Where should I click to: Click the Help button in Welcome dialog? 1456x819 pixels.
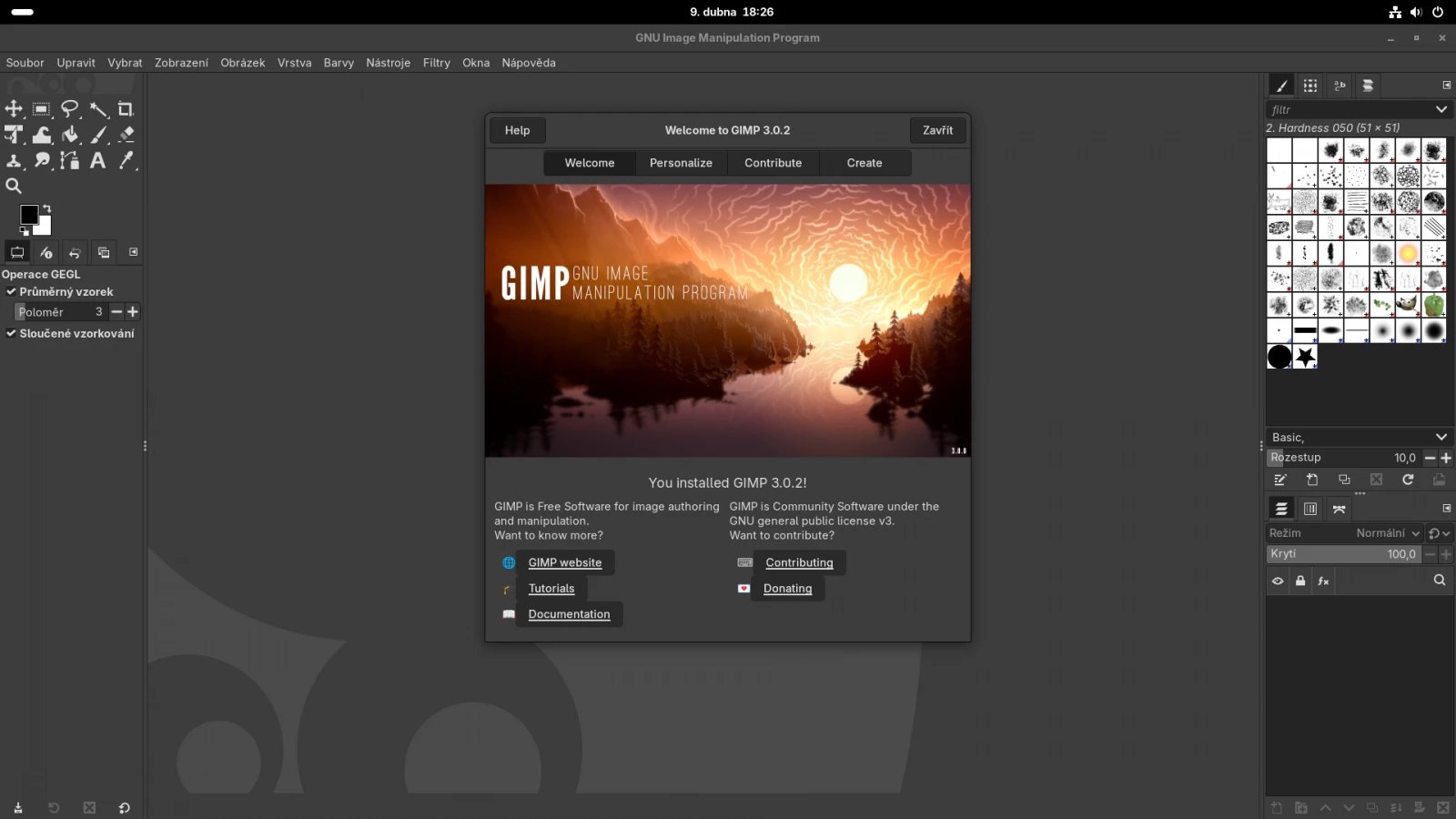coord(517,130)
